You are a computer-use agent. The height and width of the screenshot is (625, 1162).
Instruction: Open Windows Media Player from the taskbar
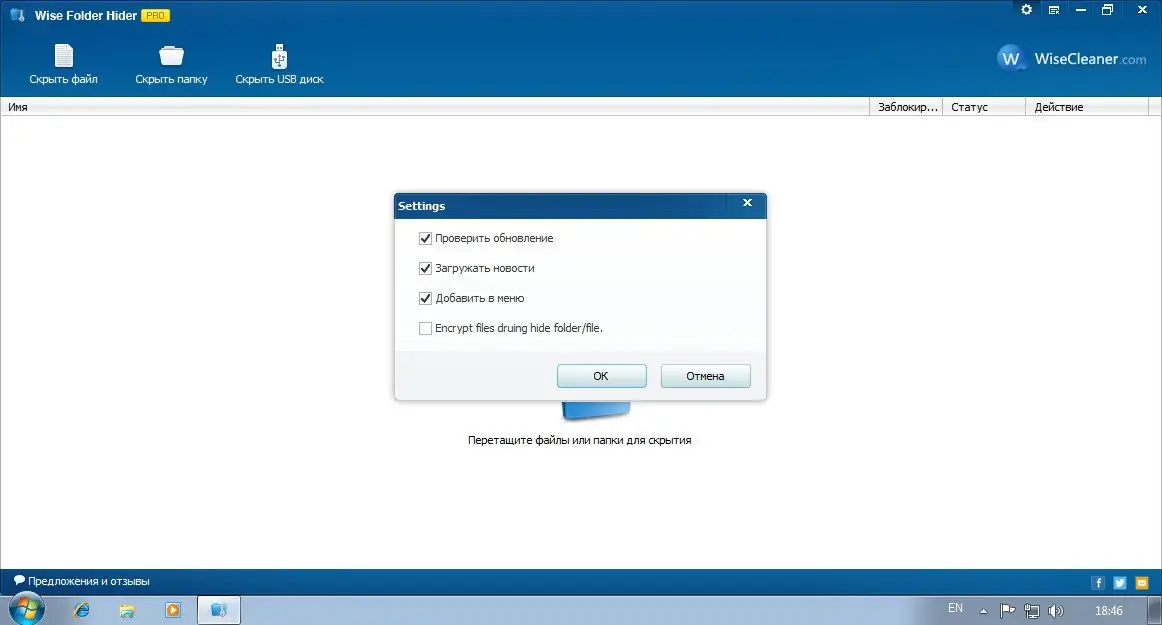(x=173, y=610)
